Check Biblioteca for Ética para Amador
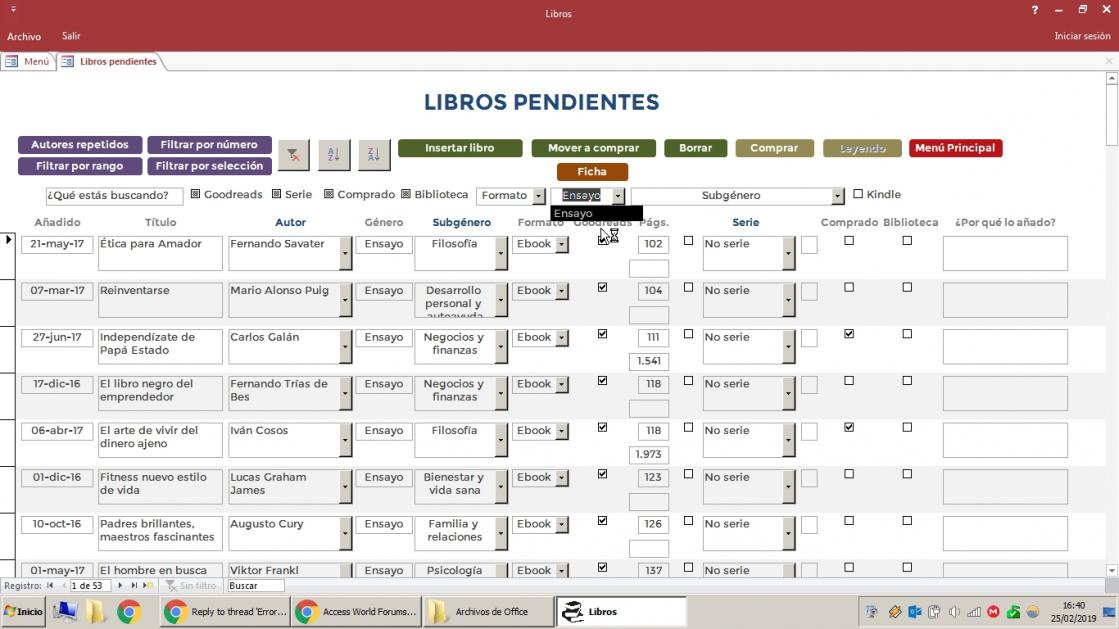The height and width of the screenshot is (629, 1119). coord(907,241)
